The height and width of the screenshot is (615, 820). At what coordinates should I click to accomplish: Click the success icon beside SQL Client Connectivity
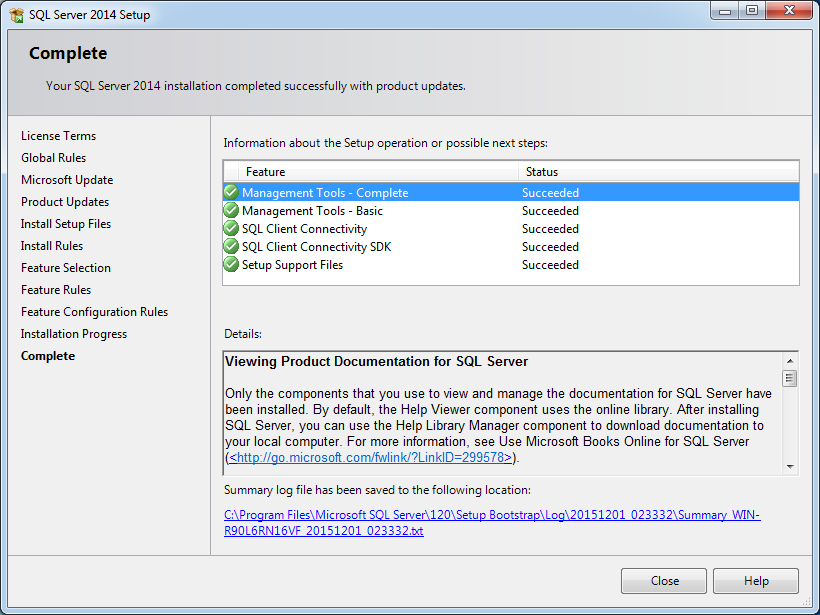231,229
